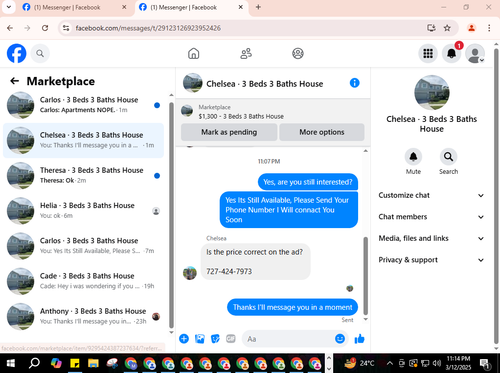Choose a sticker icon
500x373 pixels.
[215, 339]
